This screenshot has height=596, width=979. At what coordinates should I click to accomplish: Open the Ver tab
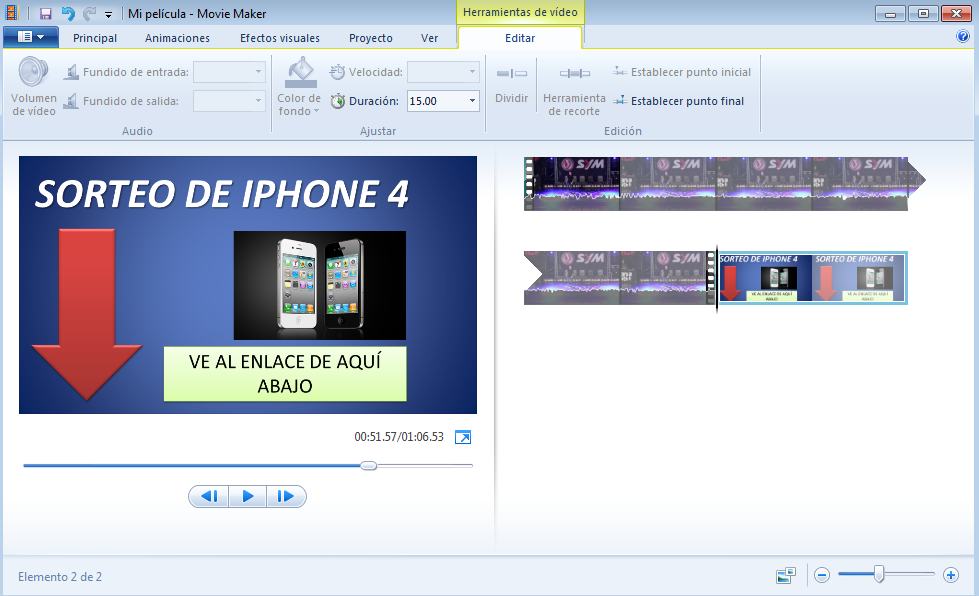pyautogui.click(x=430, y=38)
